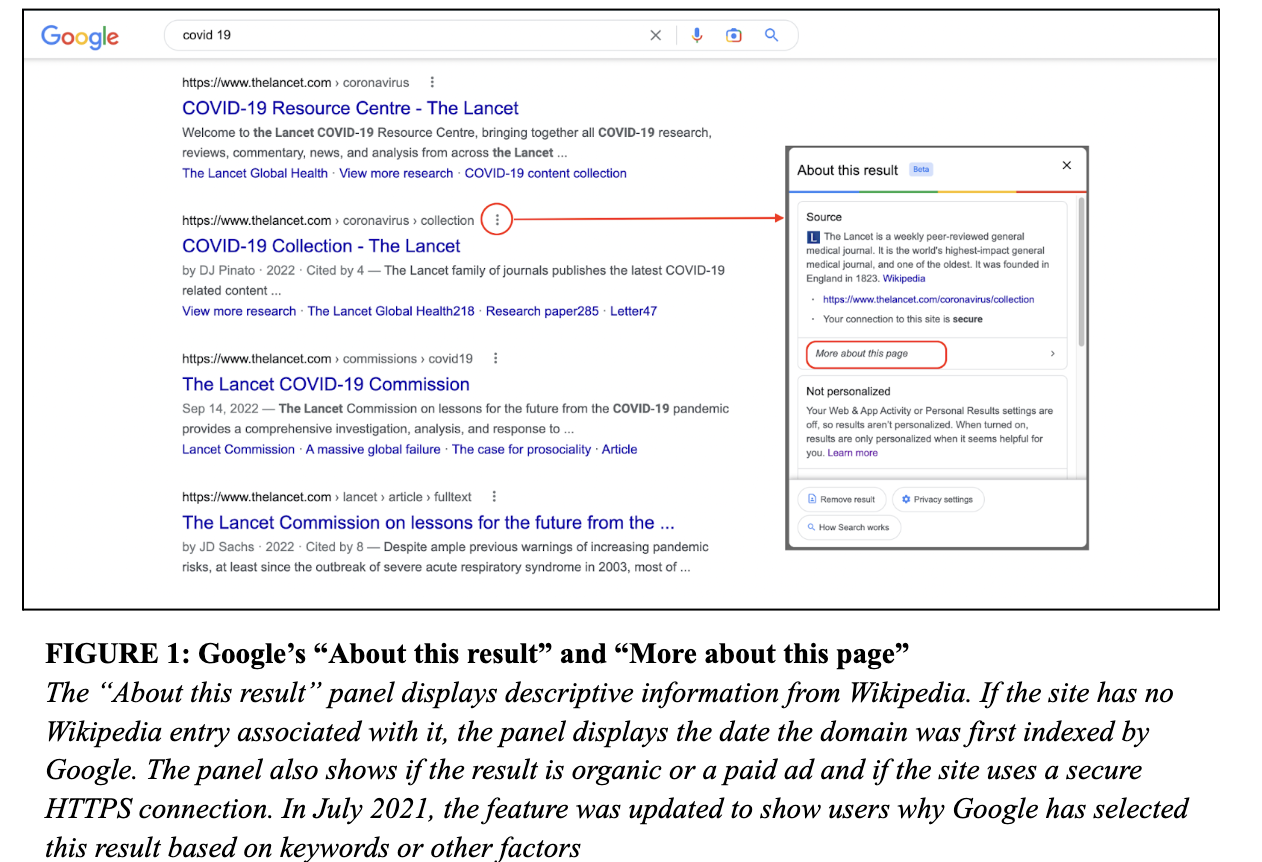Open Lancet Commission on lessons for future result

point(428,522)
